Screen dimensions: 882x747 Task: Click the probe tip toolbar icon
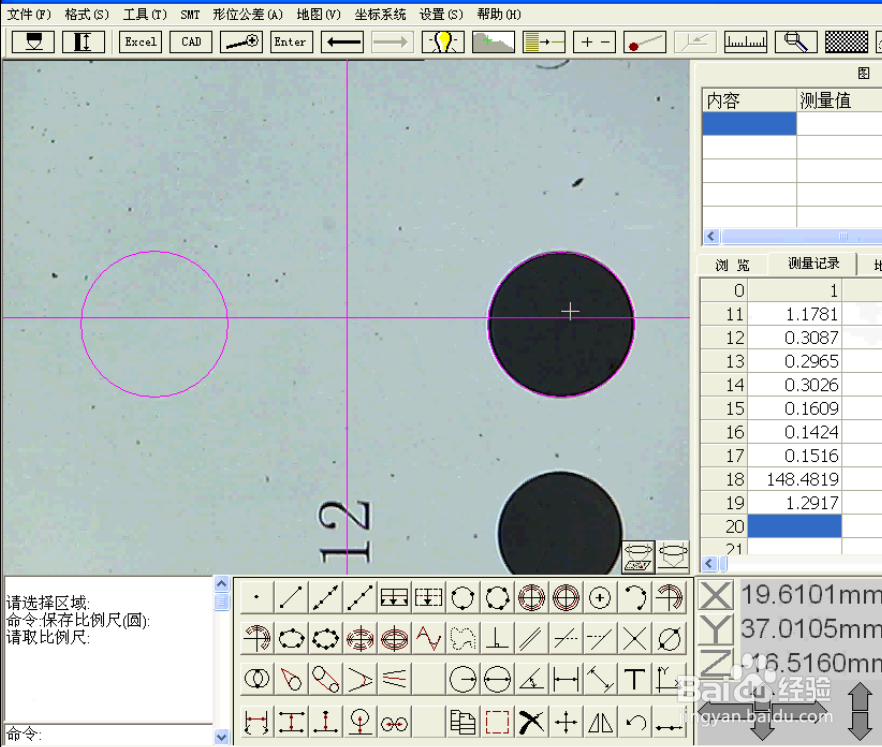tap(33, 42)
